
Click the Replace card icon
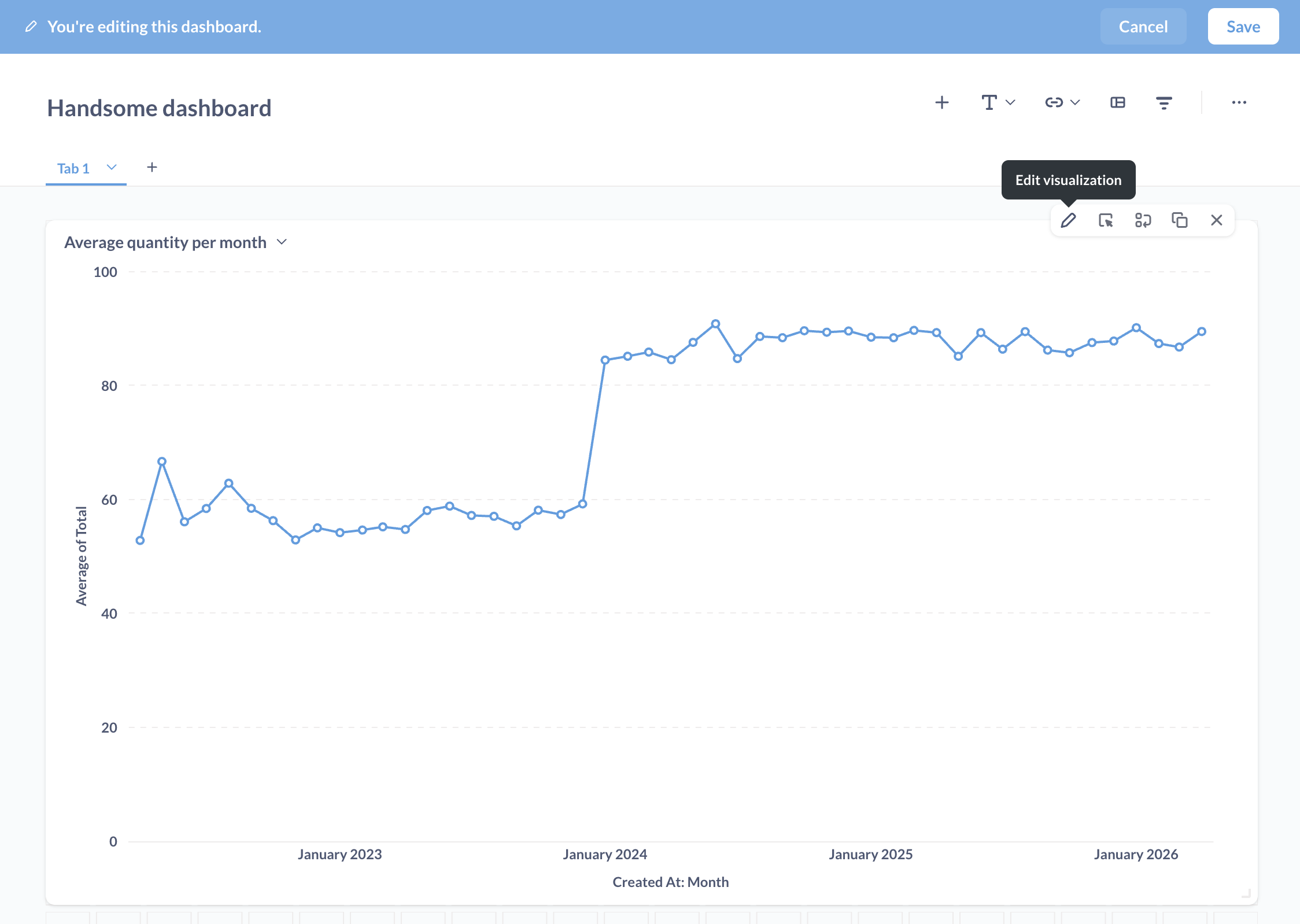tap(1143, 220)
